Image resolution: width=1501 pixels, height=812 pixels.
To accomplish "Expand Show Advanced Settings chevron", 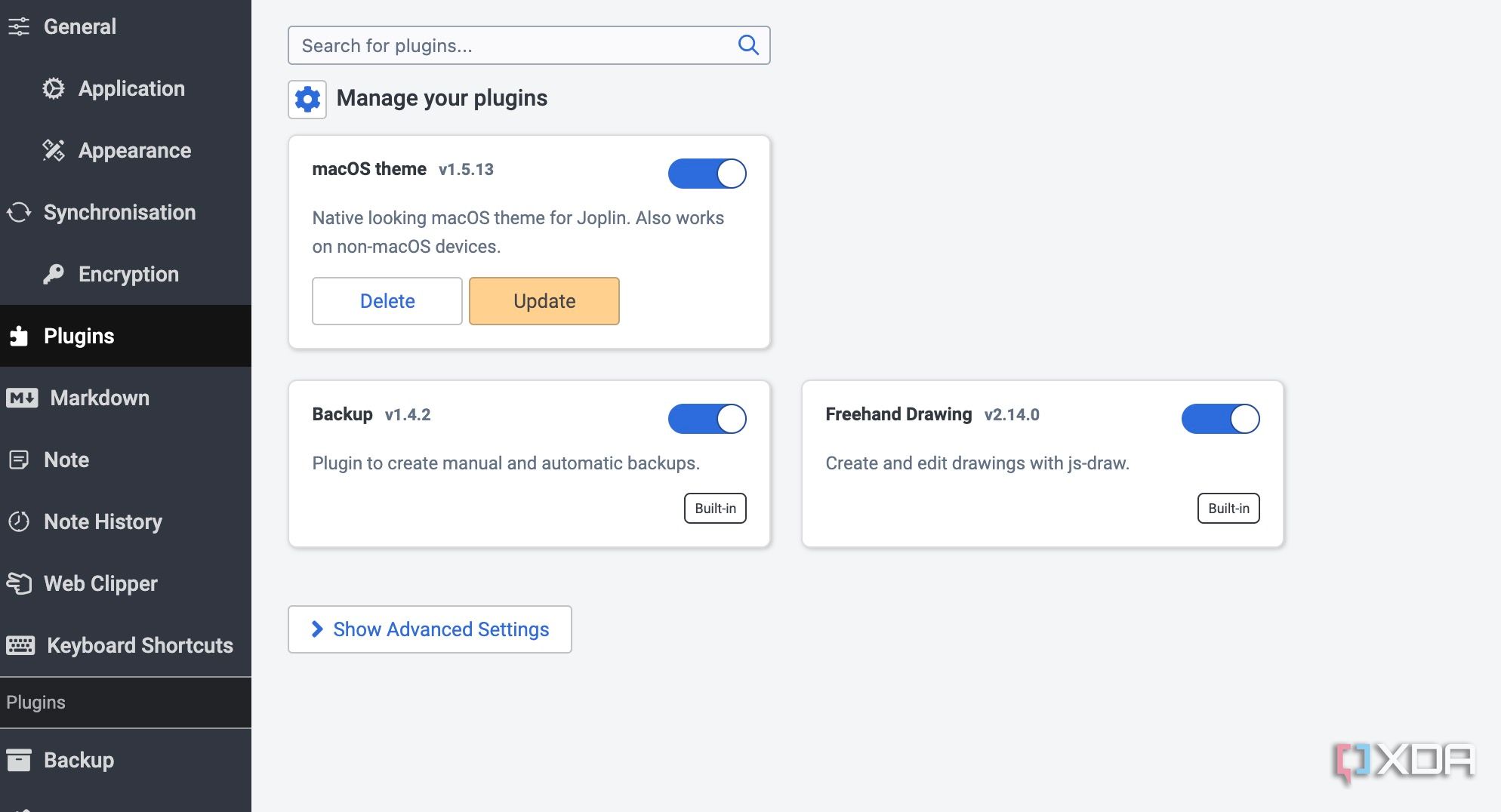I will tap(317, 629).
